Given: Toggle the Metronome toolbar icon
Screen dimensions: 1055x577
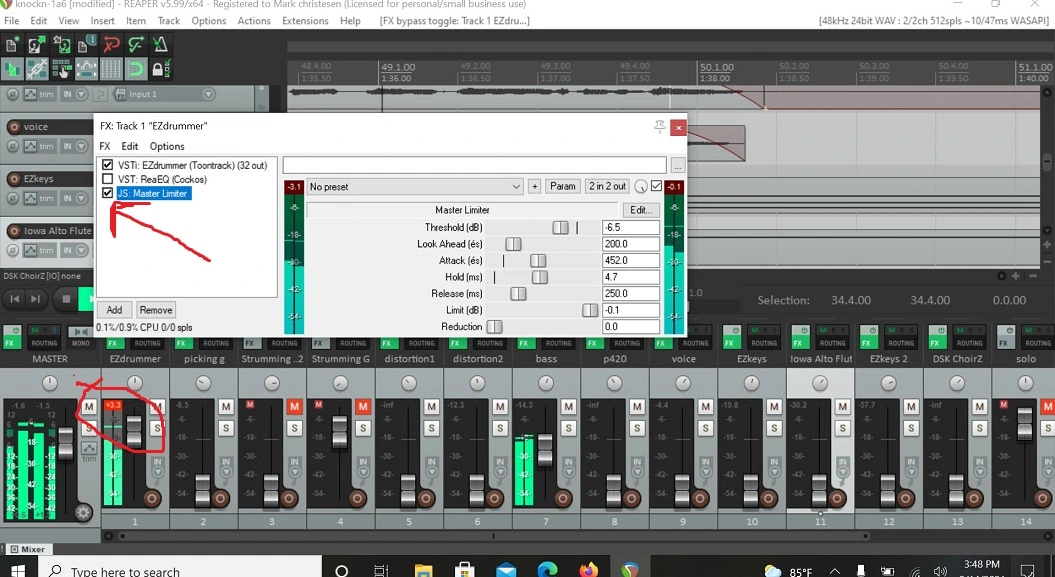Looking at the screenshot, I should [x=160, y=45].
